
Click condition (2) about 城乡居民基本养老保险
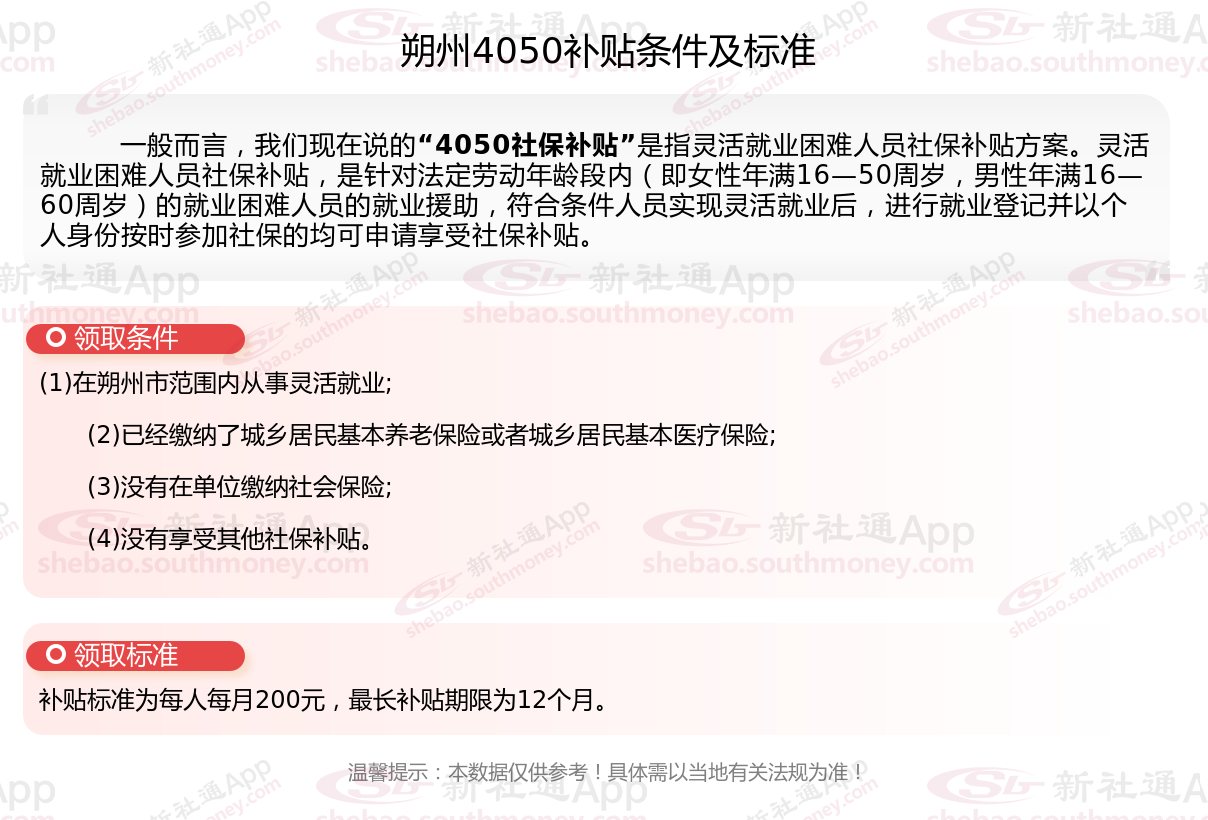(432, 435)
